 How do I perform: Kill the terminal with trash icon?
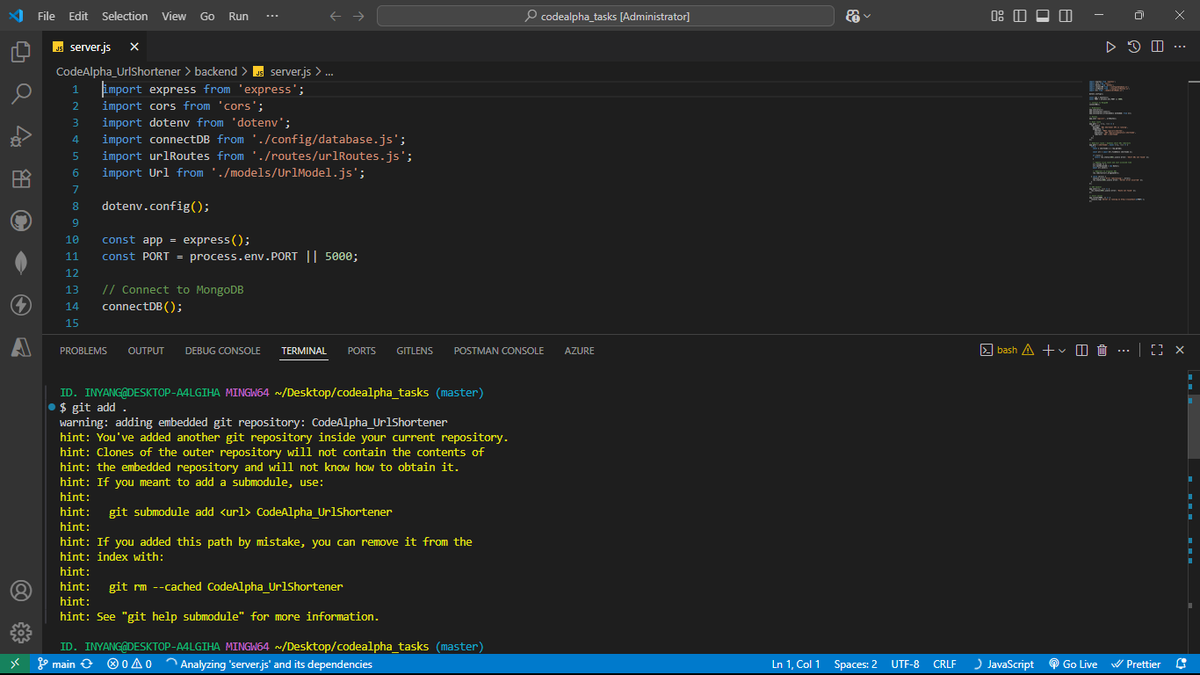pos(1102,350)
